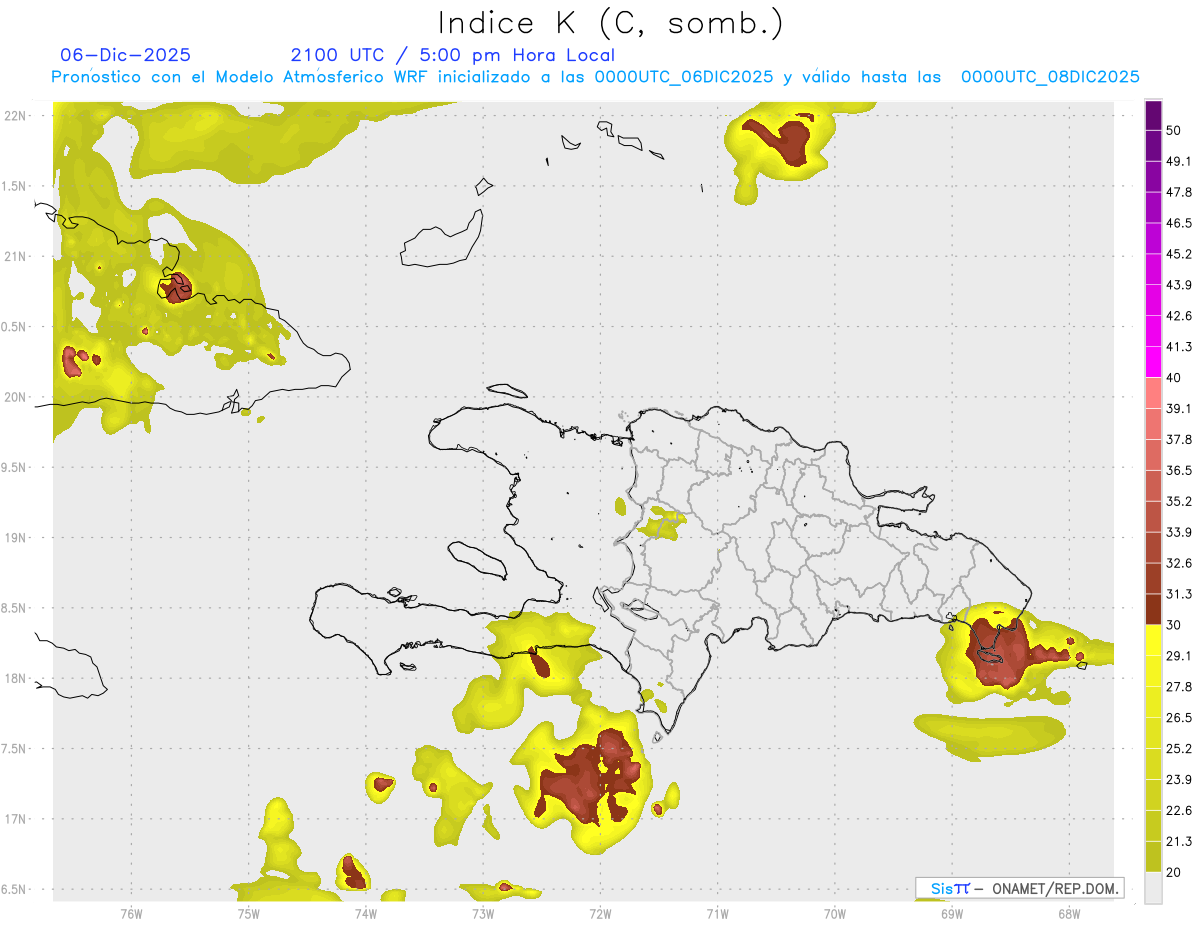Click the legend value '43.9'
This screenshot has height=927, width=1200.
click(1179, 285)
